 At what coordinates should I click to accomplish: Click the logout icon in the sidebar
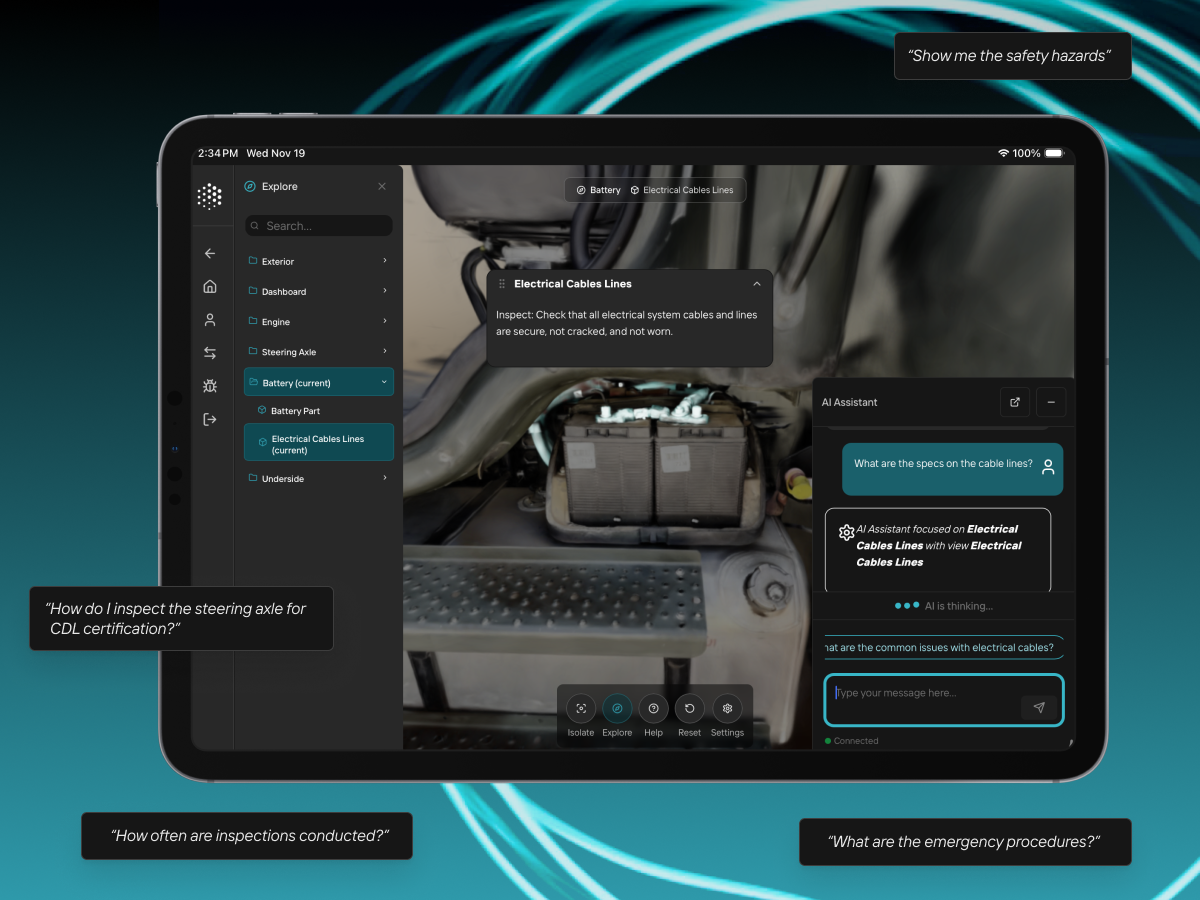click(x=210, y=419)
